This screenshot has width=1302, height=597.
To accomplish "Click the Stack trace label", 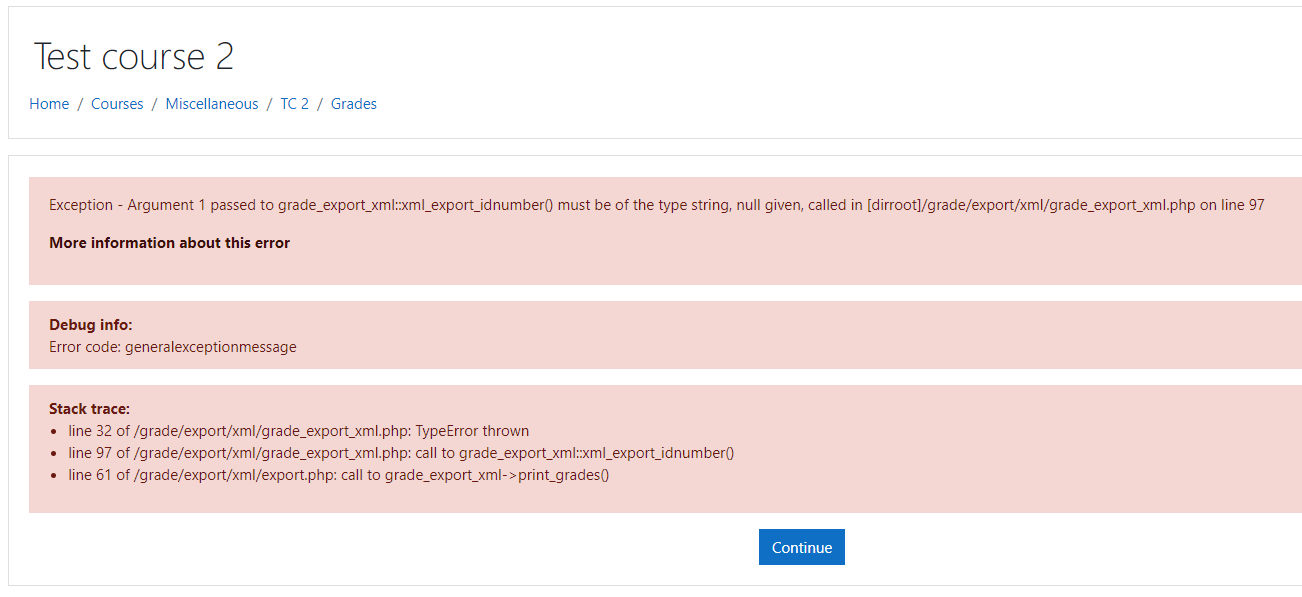I will click(x=90, y=409).
